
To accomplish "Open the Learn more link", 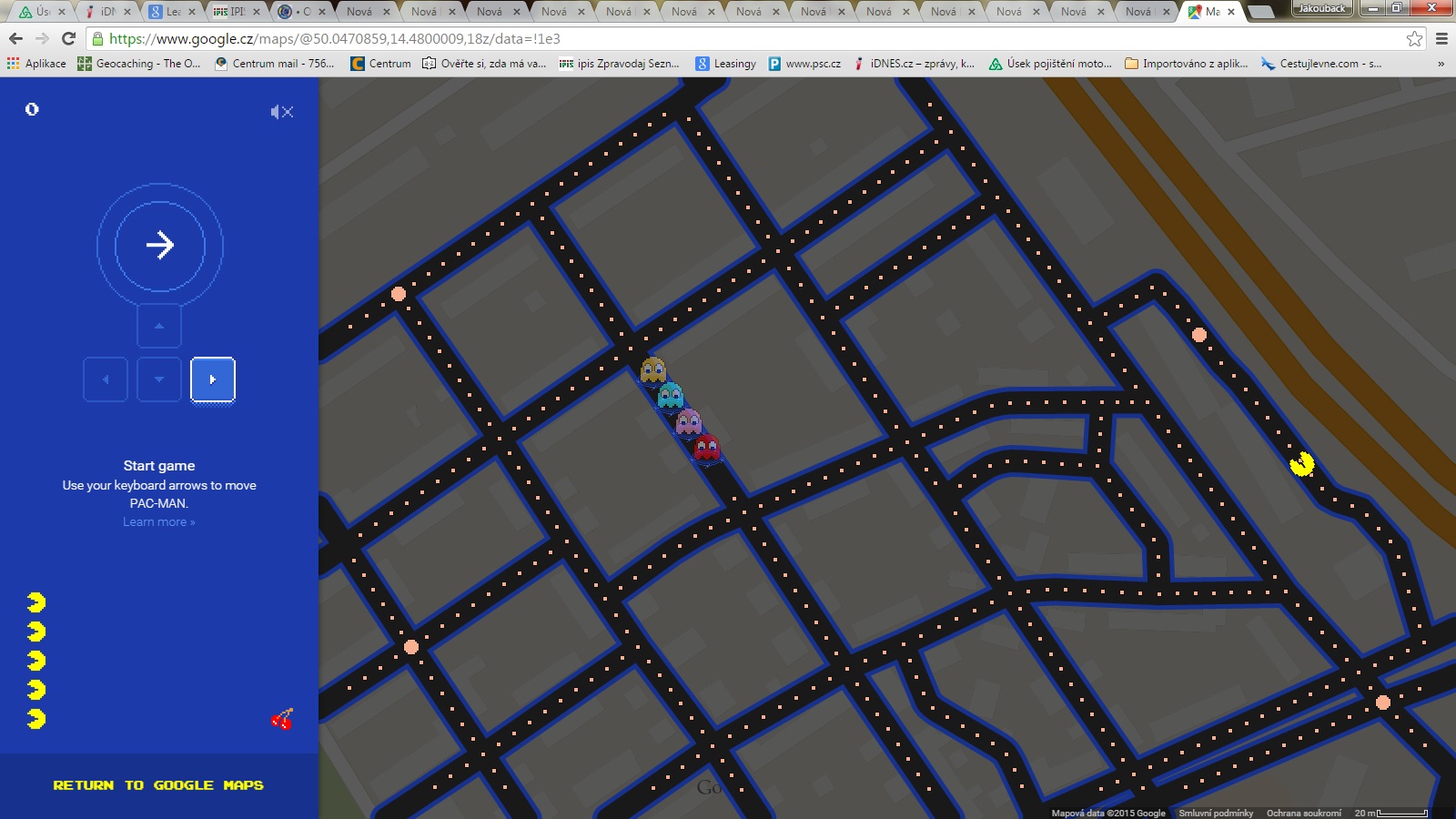I will pyautogui.click(x=159, y=522).
